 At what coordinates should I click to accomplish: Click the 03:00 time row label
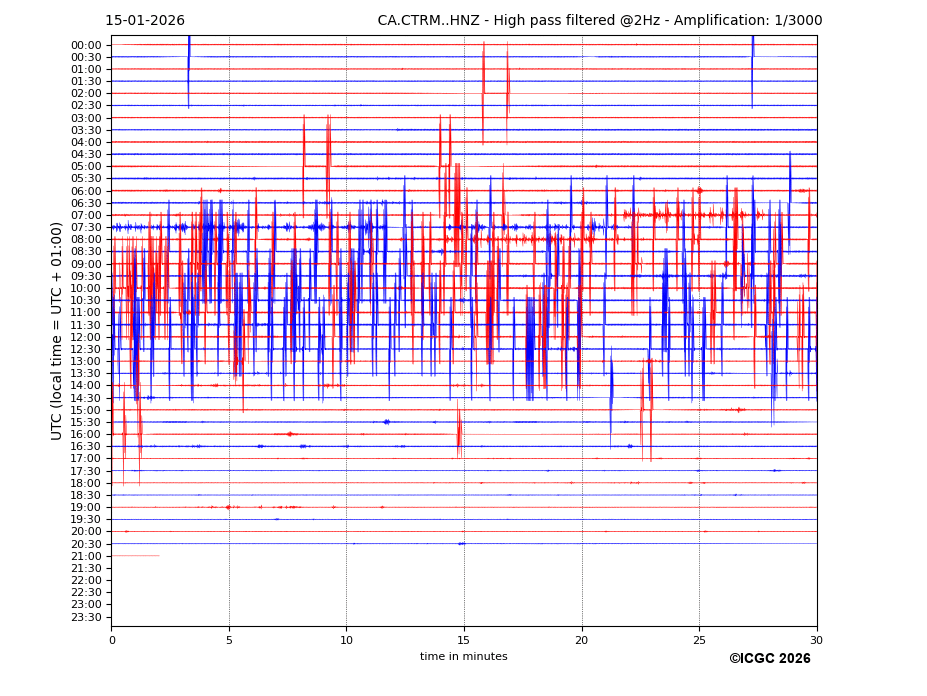(x=86, y=118)
